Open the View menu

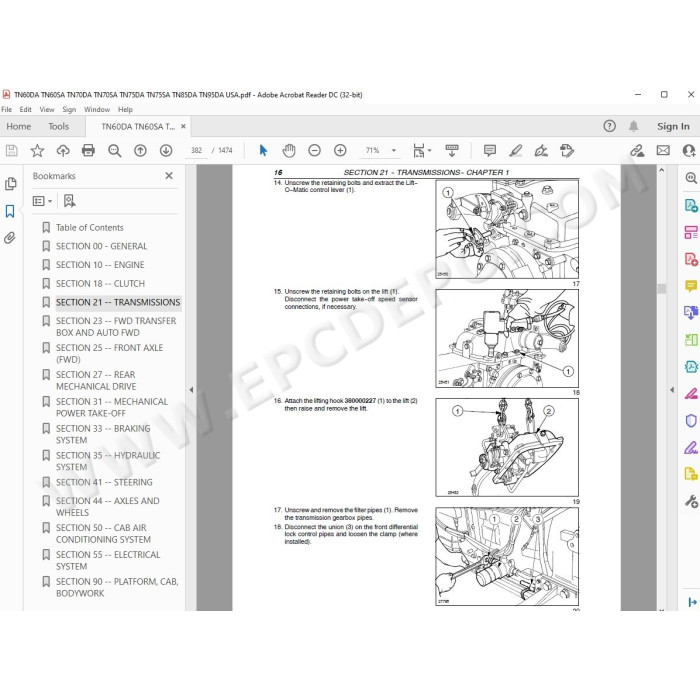coord(47,109)
